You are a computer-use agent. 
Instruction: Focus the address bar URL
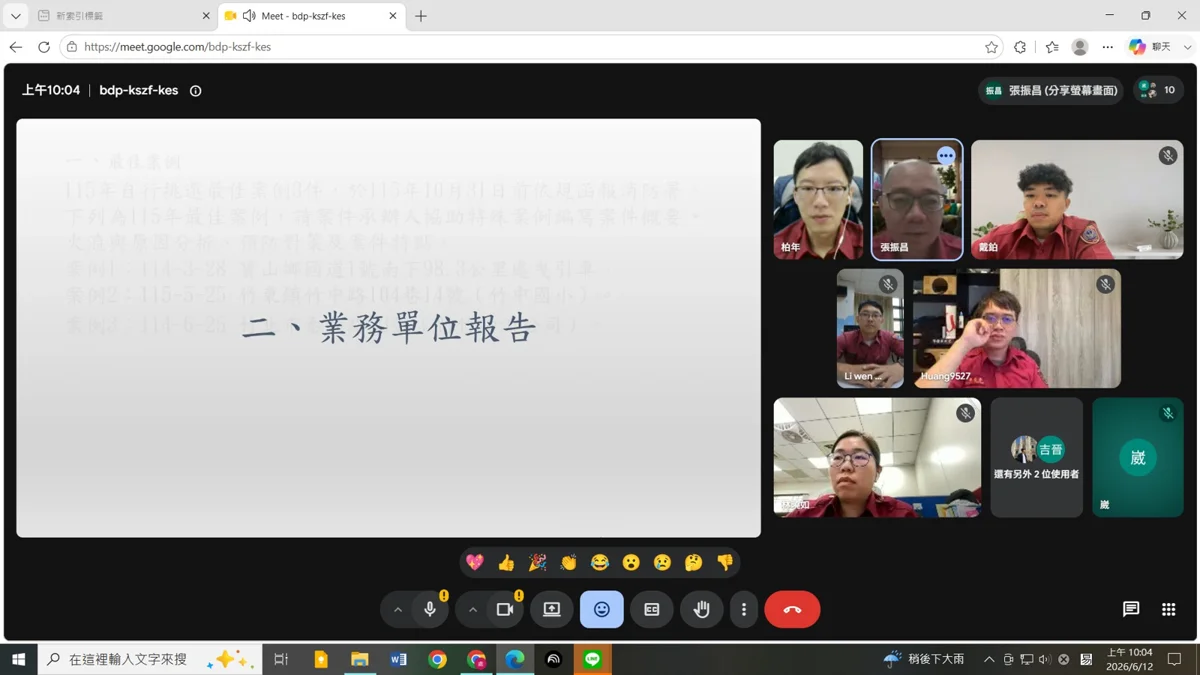click(177, 47)
